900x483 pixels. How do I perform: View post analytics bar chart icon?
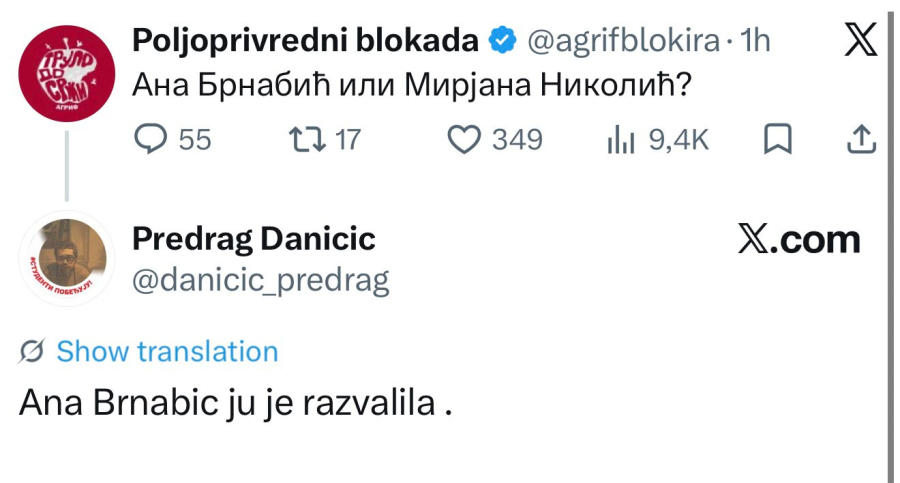pyautogui.click(x=620, y=141)
